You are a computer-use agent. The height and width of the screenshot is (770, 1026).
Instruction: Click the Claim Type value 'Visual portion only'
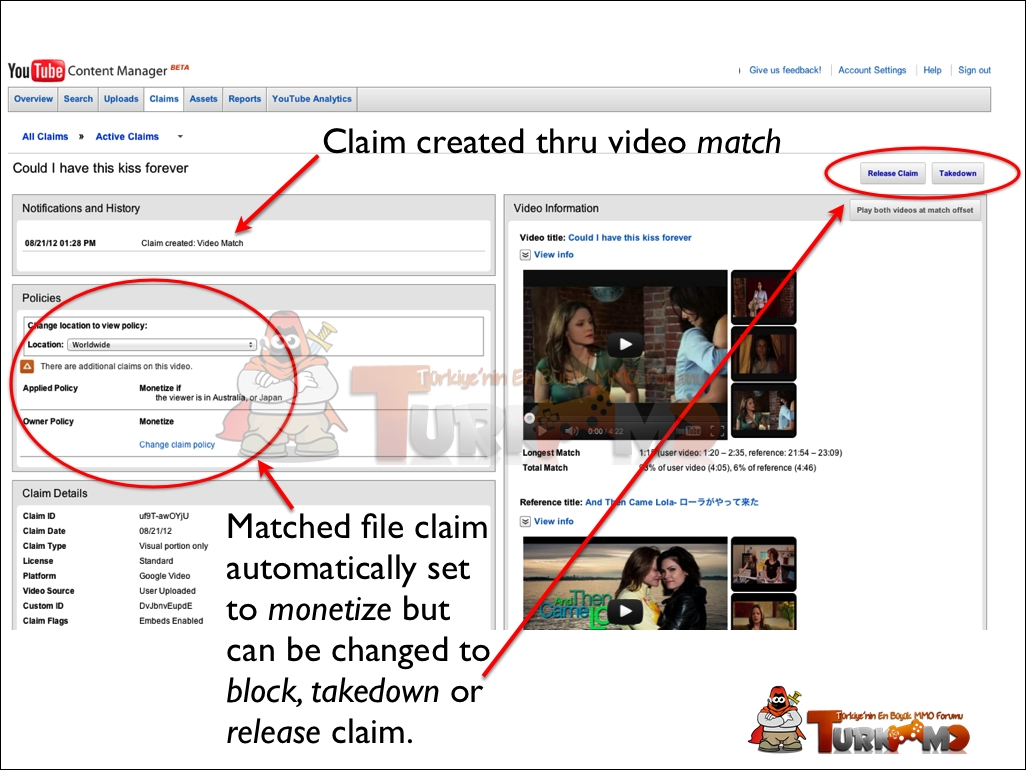click(x=173, y=546)
